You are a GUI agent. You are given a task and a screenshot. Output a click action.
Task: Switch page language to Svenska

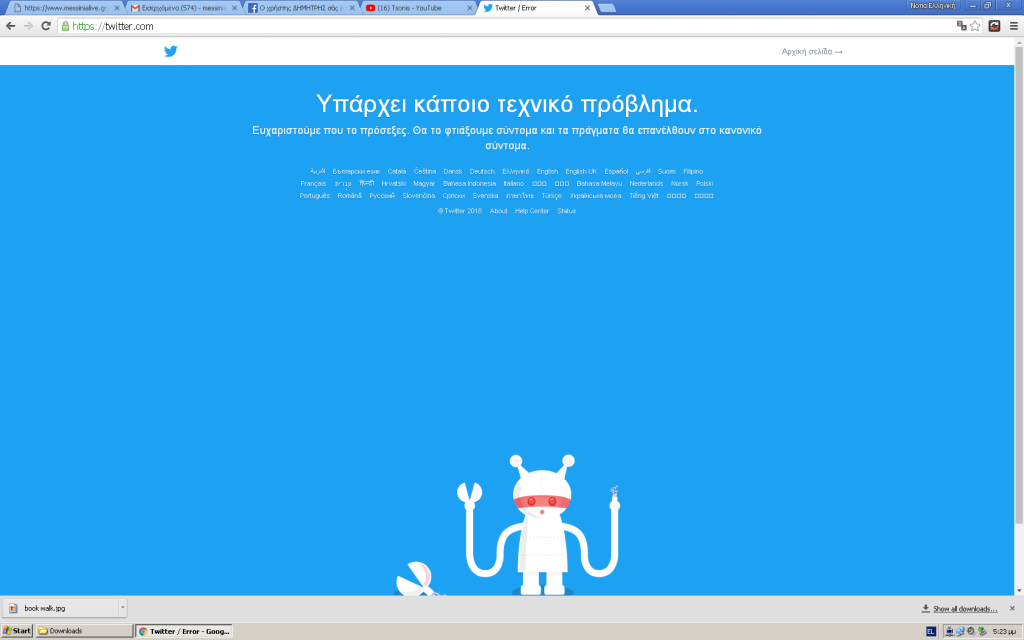click(x=485, y=196)
